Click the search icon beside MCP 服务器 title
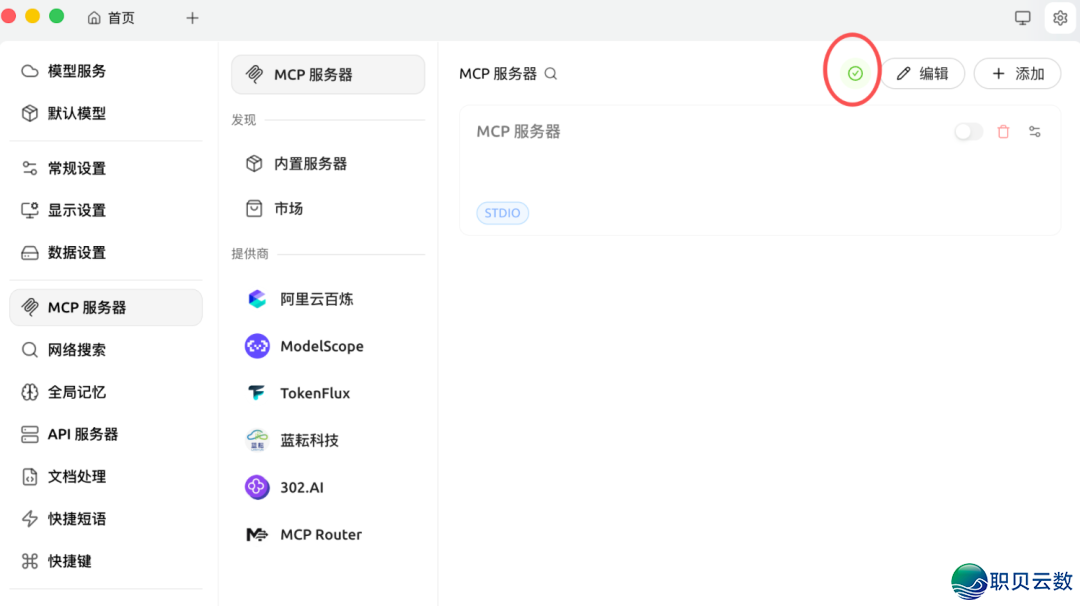Viewport: 1080px width, 606px height. [x=551, y=74]
